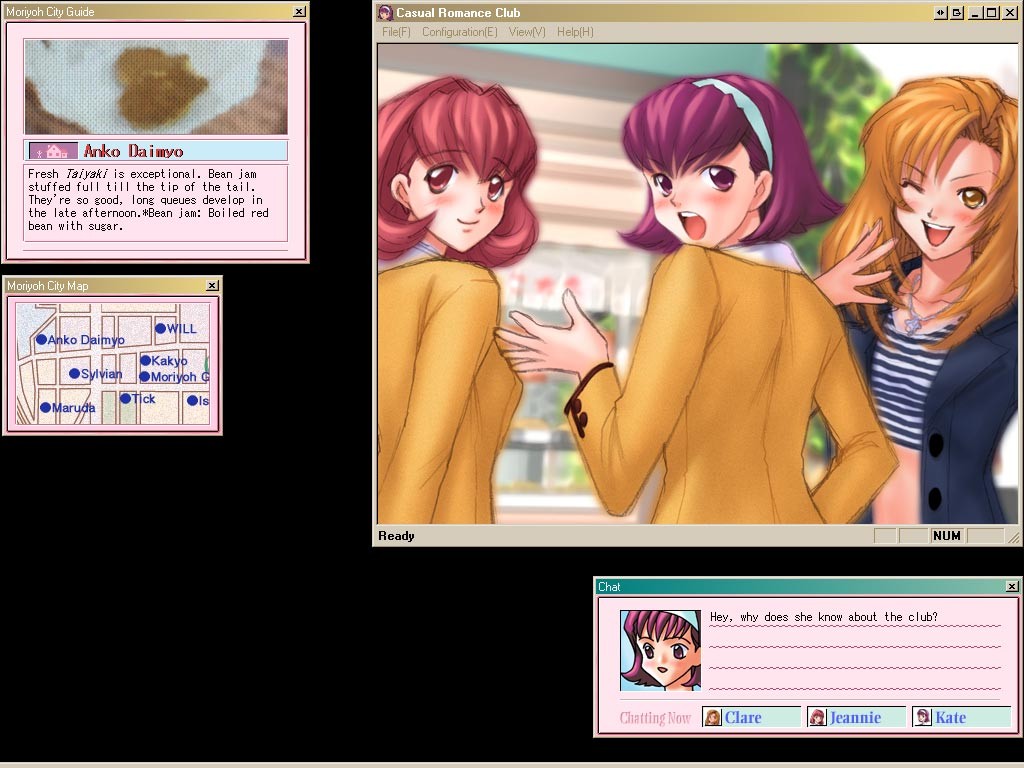Screen dimensions: 1024x768
Task: Choose the Sylvian location on the map
Action: (x=74, y=374)
